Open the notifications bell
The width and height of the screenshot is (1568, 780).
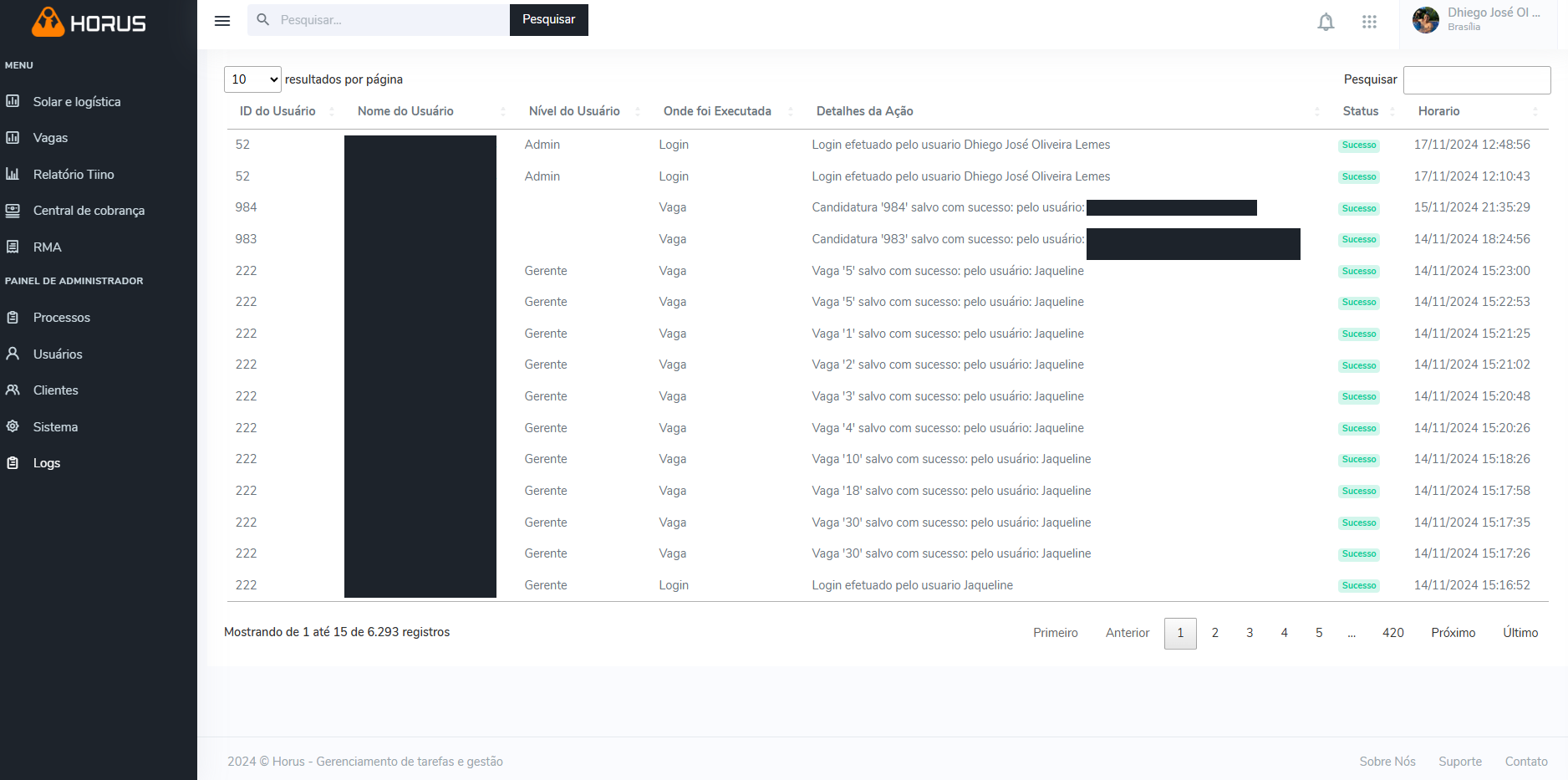click(x=1326, y=22)
